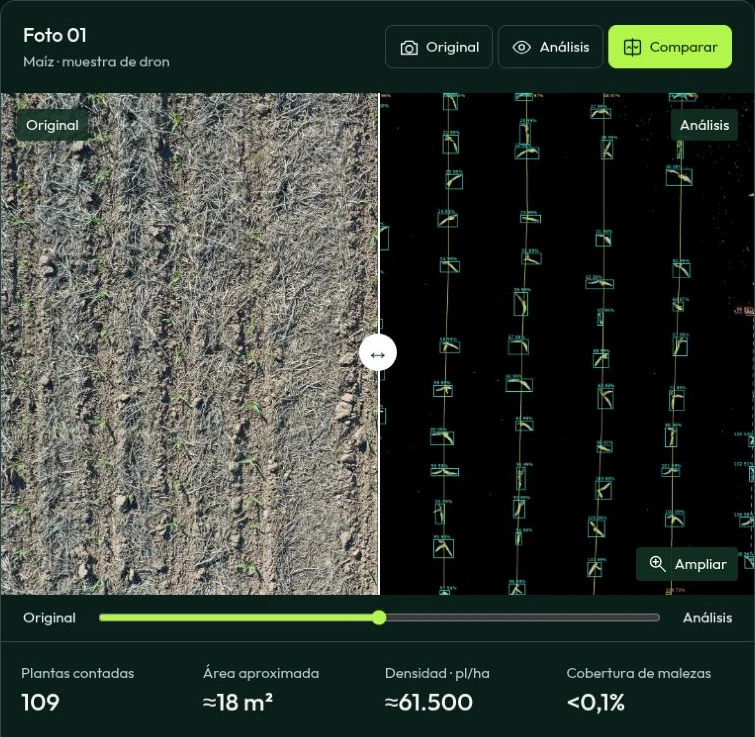Click the grey slider track toward Análisis
This screenshot has width=755, height=737.
522,617
